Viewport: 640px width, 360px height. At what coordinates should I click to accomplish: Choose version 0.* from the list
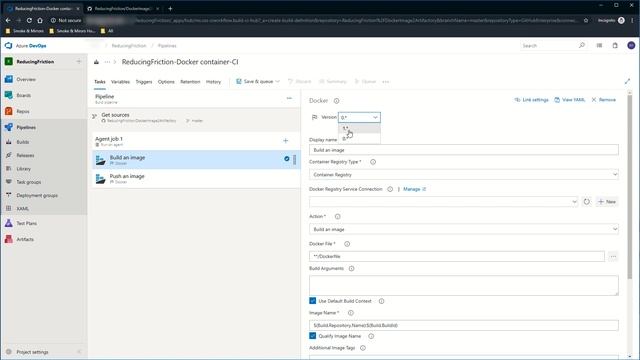[359, 139]
